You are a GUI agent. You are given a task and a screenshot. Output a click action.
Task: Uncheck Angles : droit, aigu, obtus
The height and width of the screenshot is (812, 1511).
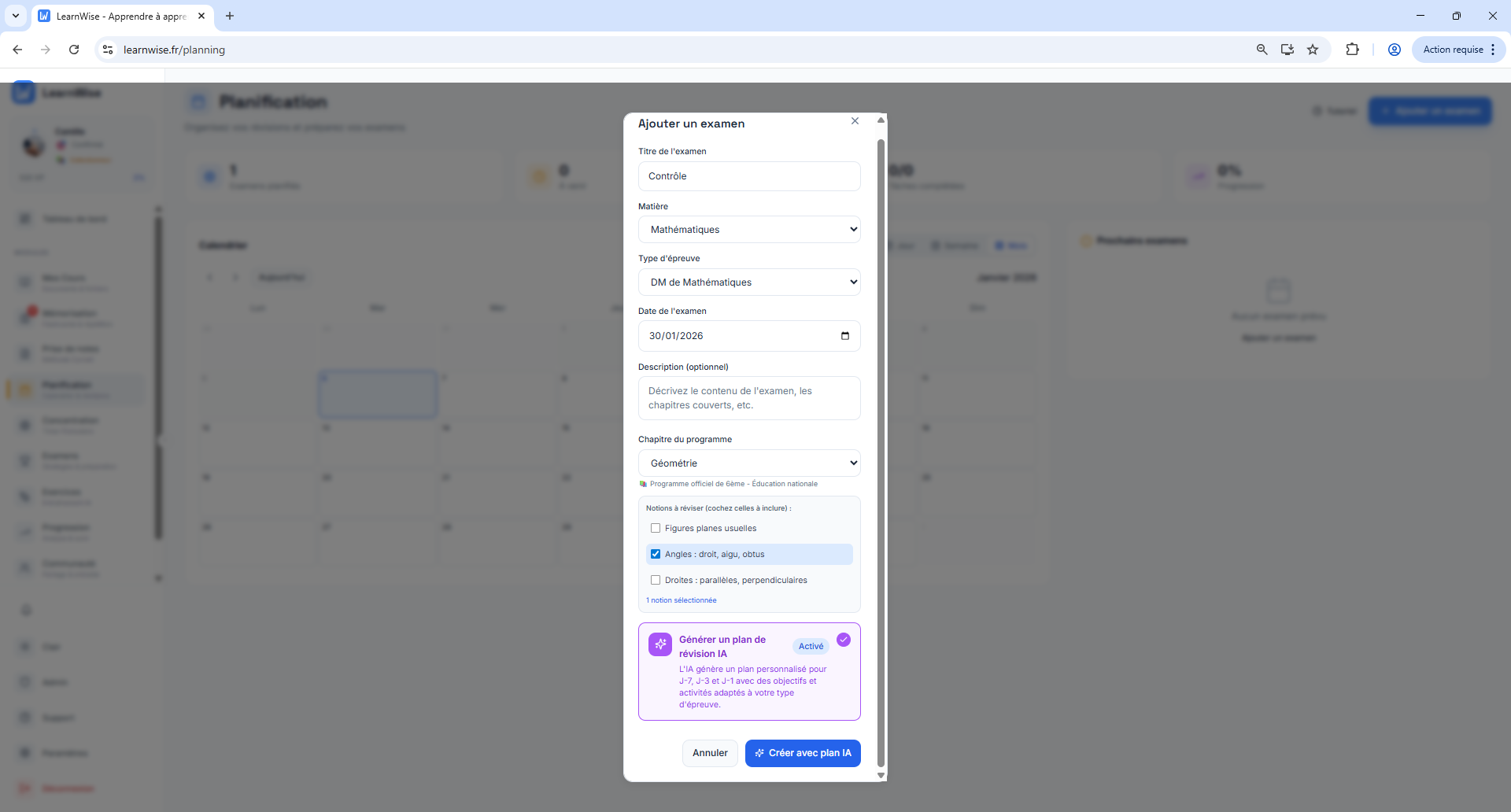pyautogui.click(x=656, y=555)
